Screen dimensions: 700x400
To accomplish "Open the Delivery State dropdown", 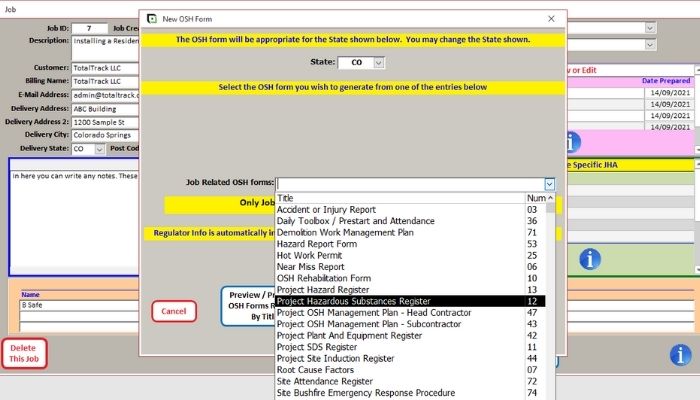I will click(100, 149).
